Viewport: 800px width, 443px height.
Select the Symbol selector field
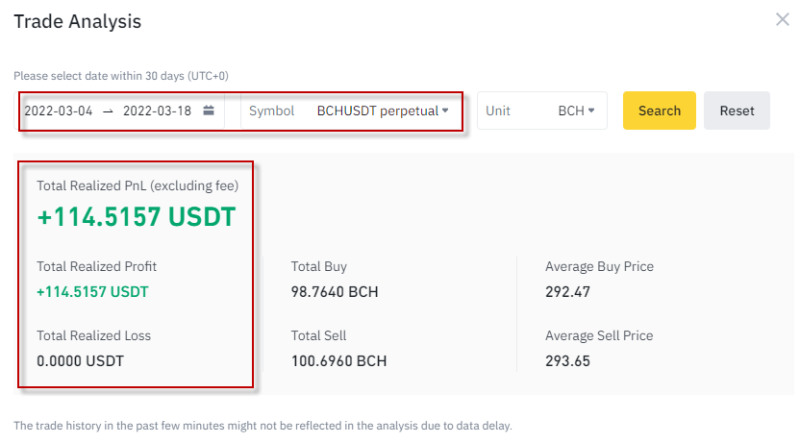349,111
